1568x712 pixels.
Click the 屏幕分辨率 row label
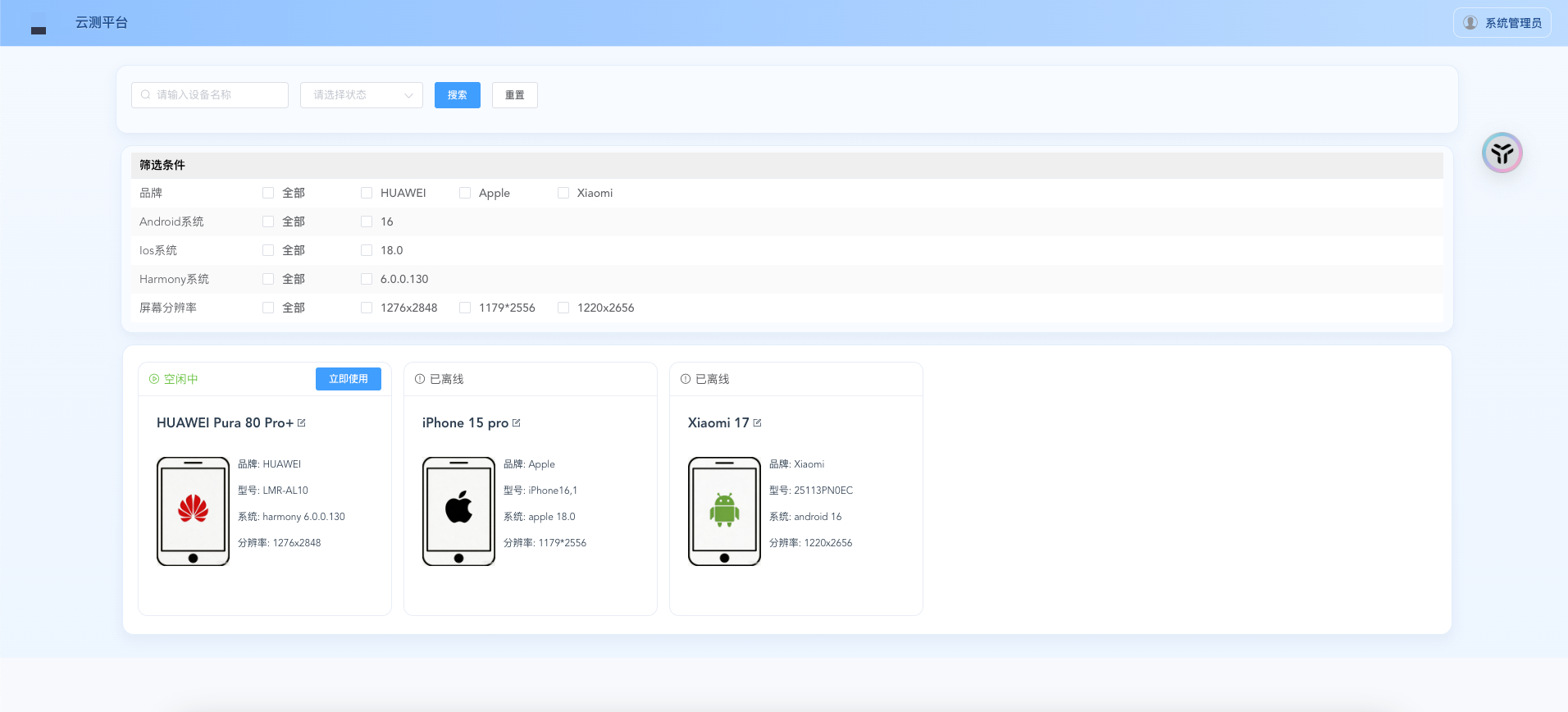[168, 308]
